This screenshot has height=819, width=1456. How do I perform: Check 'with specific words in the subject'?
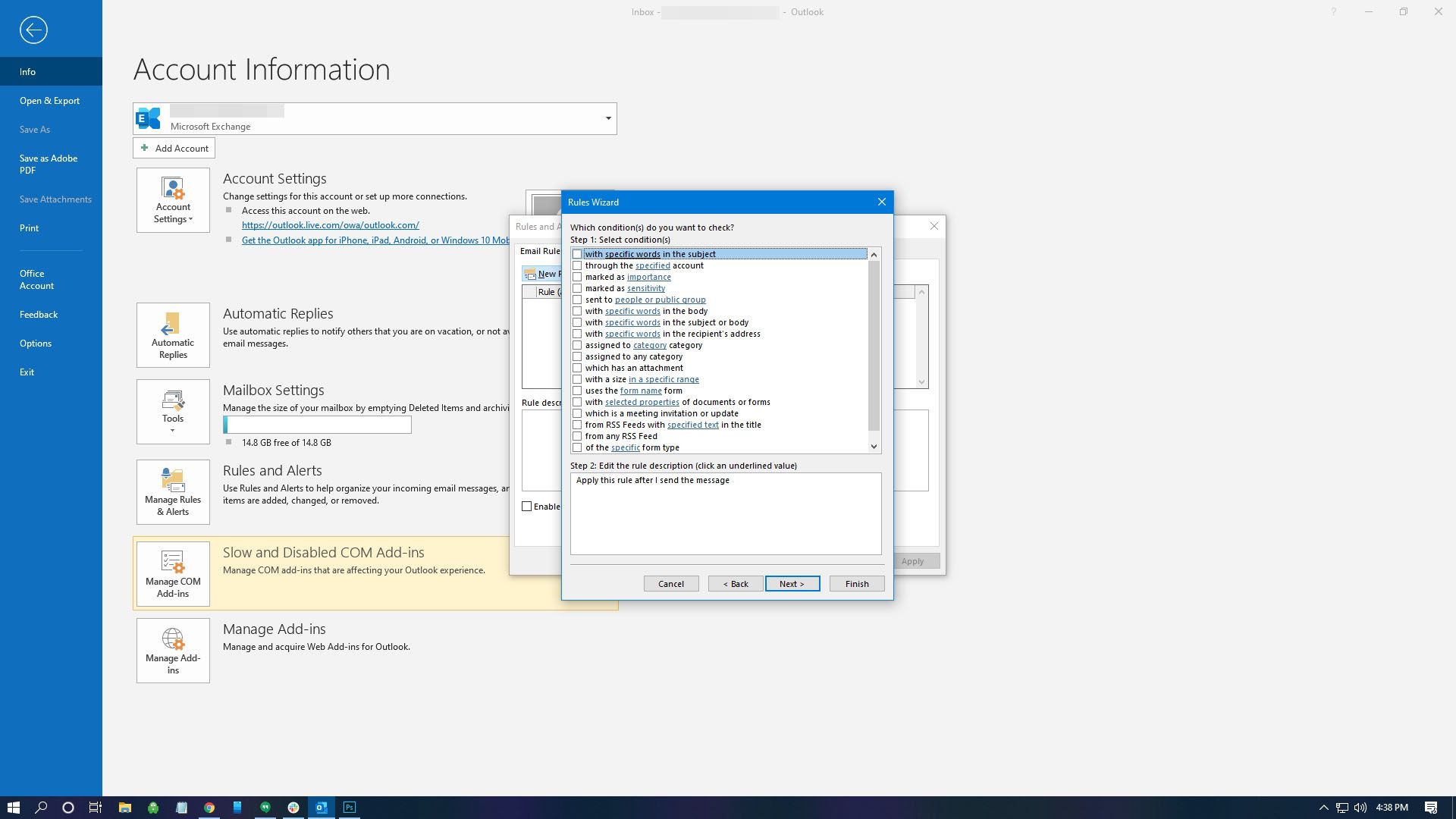tap(577, 253)
